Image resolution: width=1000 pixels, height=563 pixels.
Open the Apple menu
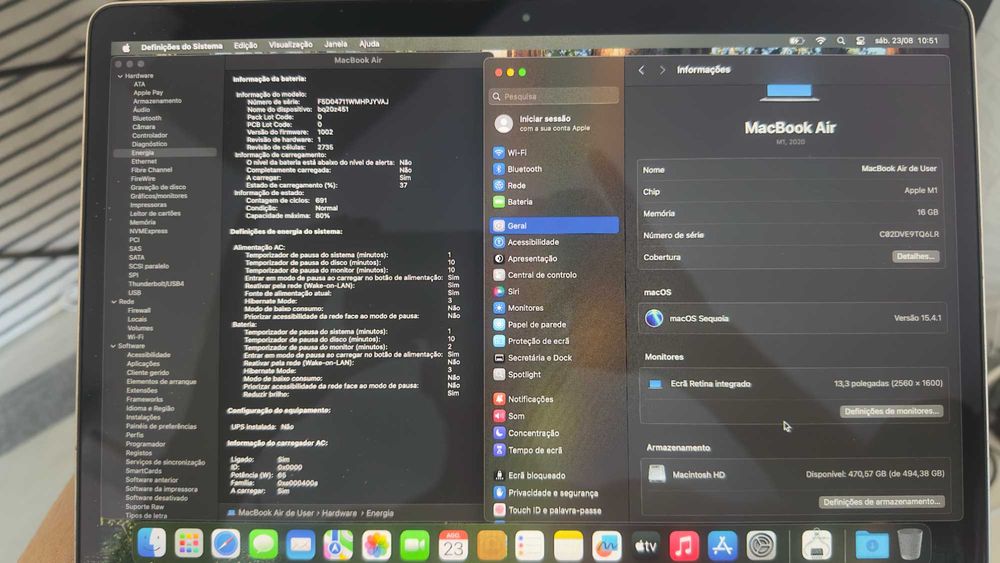click(x=126, y=48)
